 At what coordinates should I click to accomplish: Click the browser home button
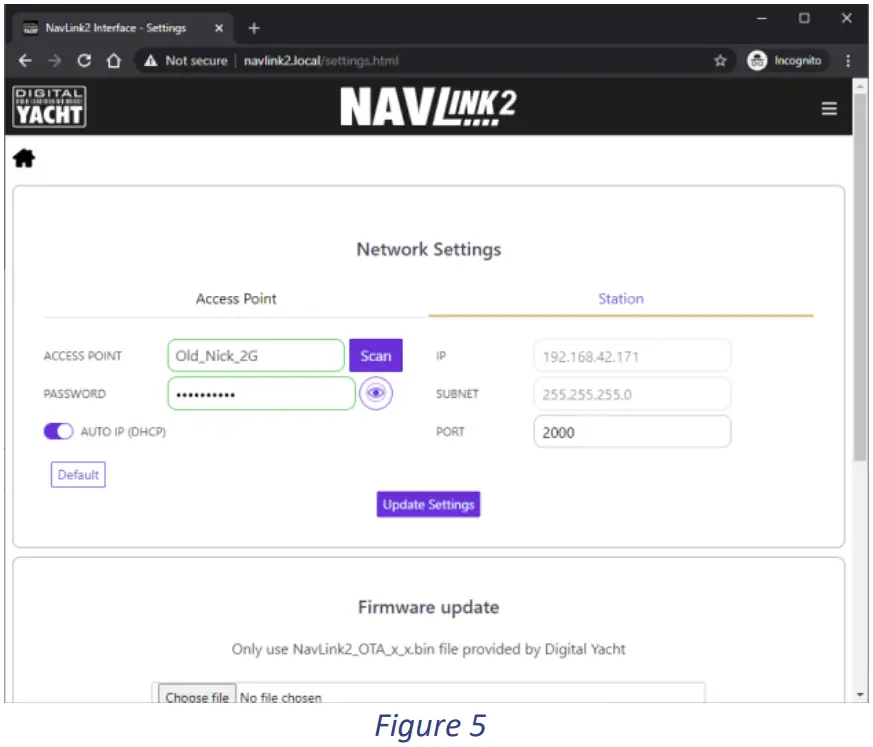pyautogui.click(x=112, y=60)
